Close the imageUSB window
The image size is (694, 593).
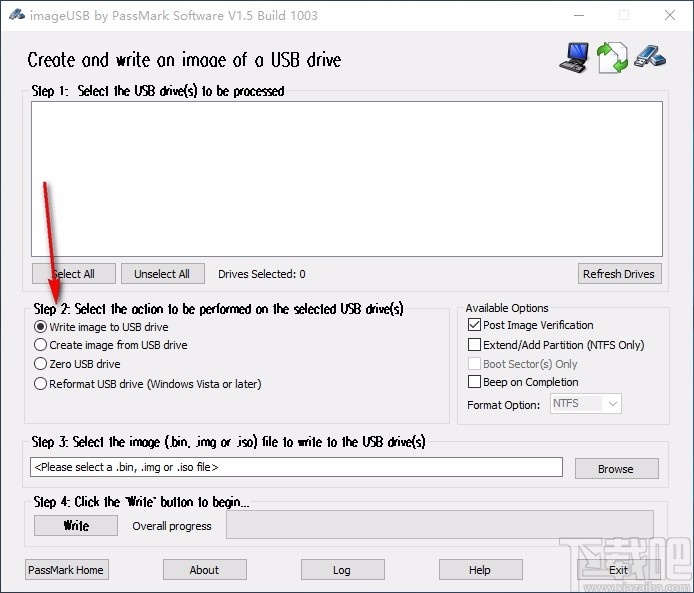[x=670, y=15]
